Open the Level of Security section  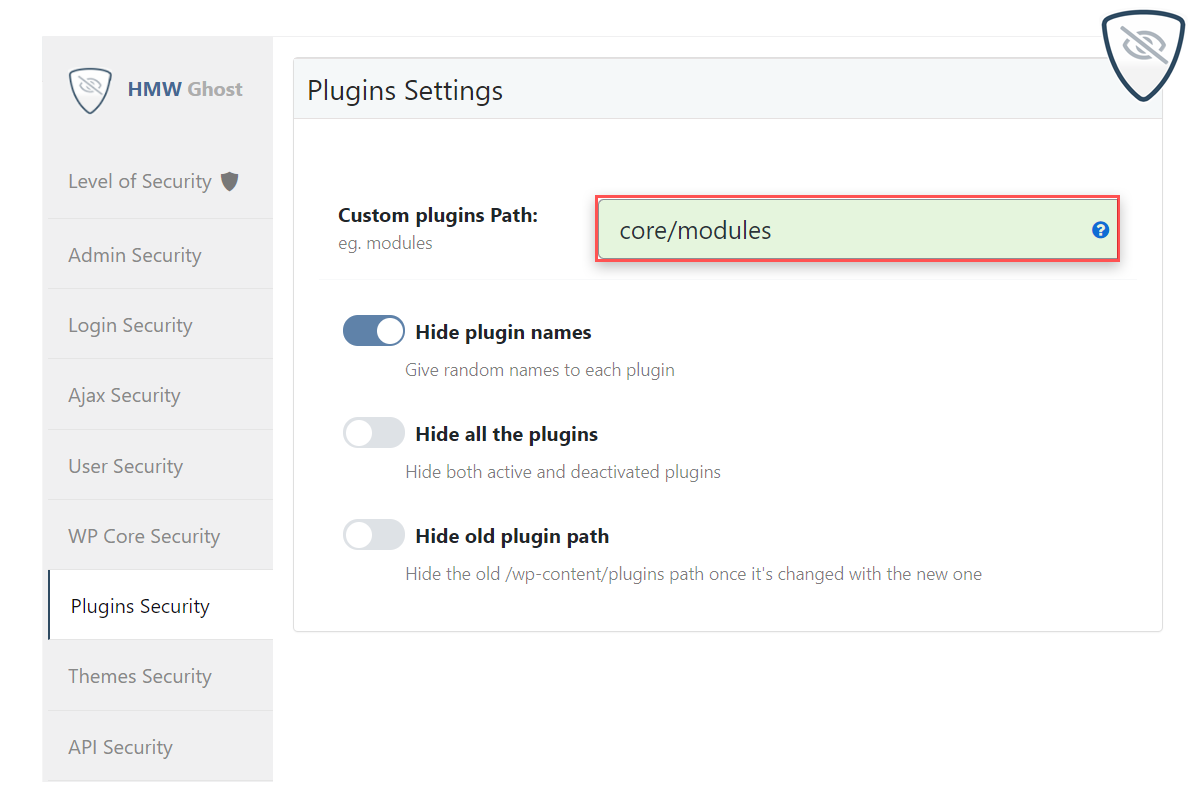coord(140,181)
